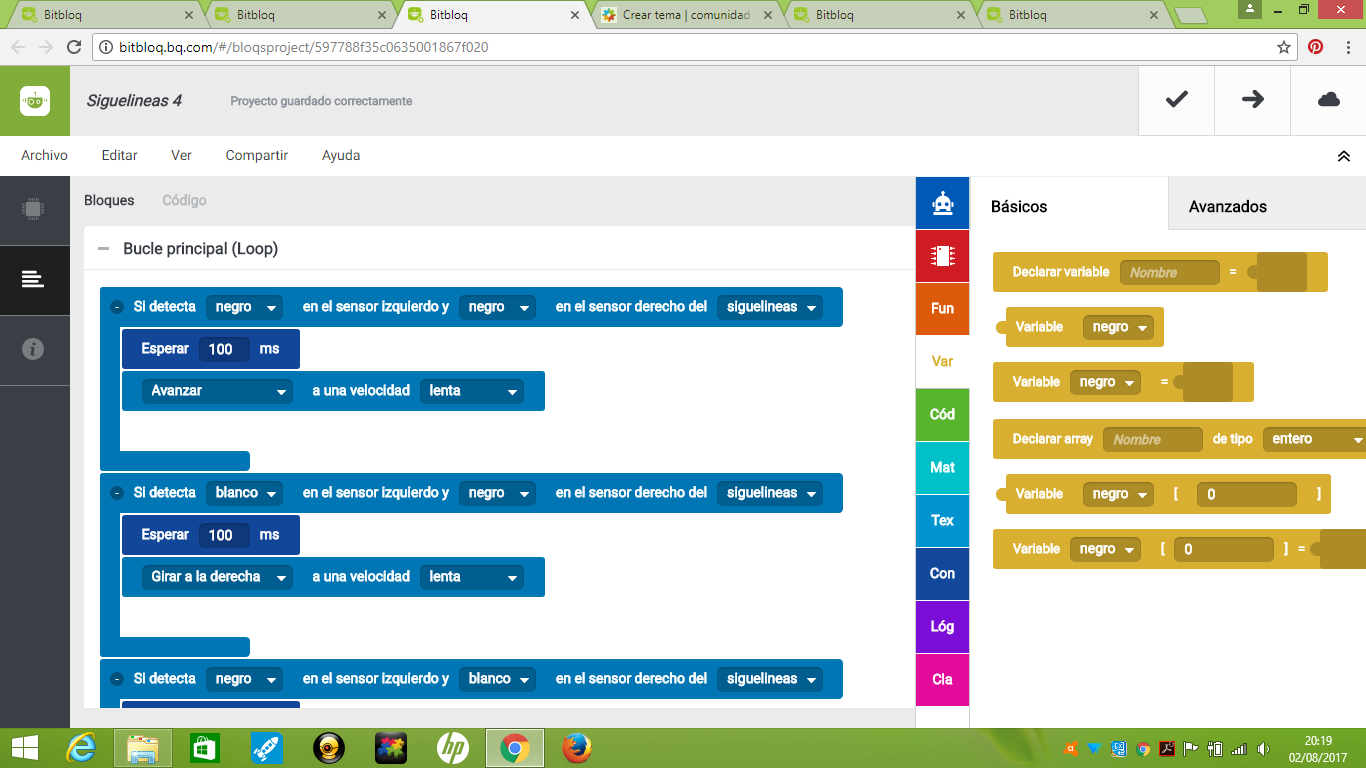The width and height of the screenshot is (1366, 768).
Task: Select the Tex blocks category
Action: coord(942,520)
